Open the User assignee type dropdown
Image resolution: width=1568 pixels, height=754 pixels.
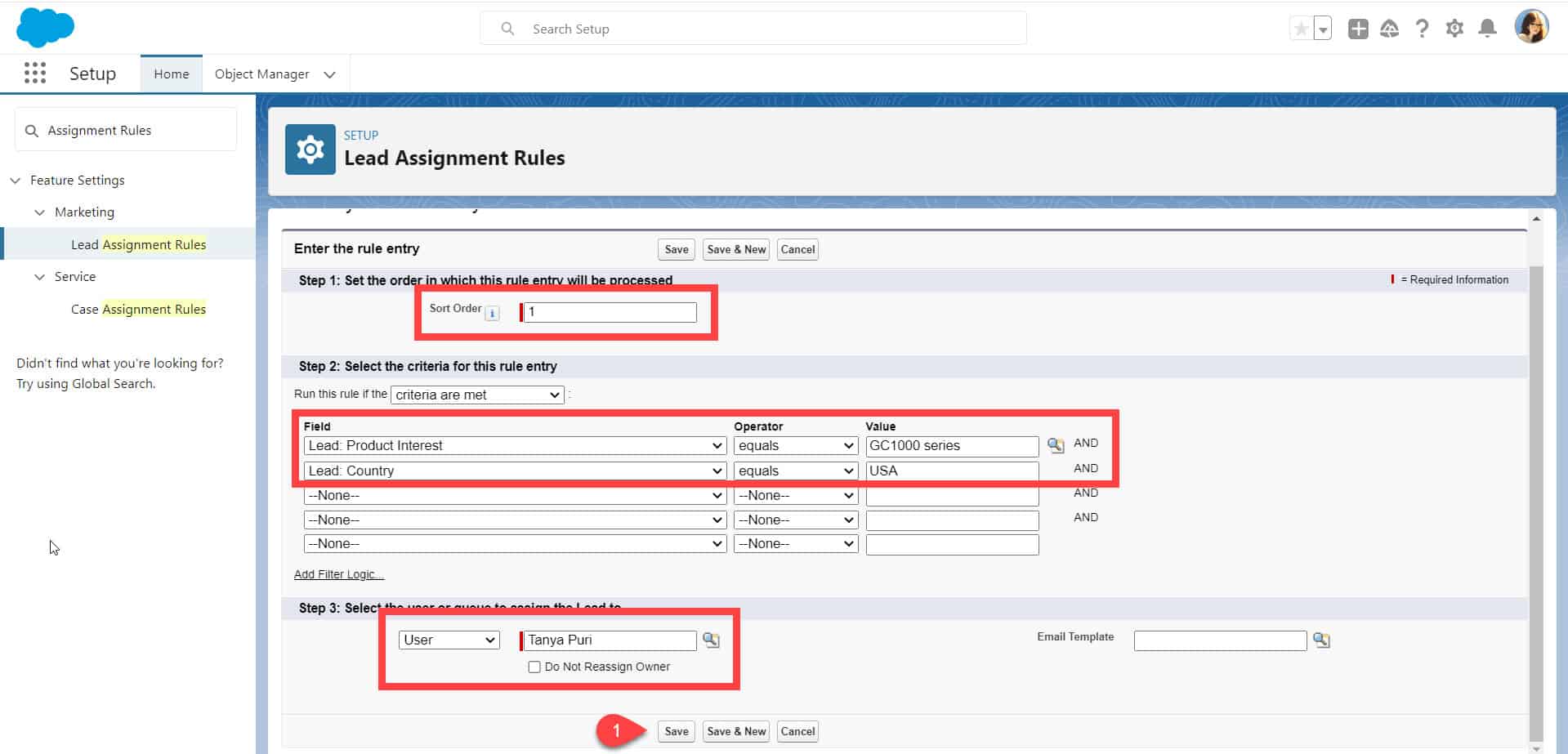click(448, 640)
